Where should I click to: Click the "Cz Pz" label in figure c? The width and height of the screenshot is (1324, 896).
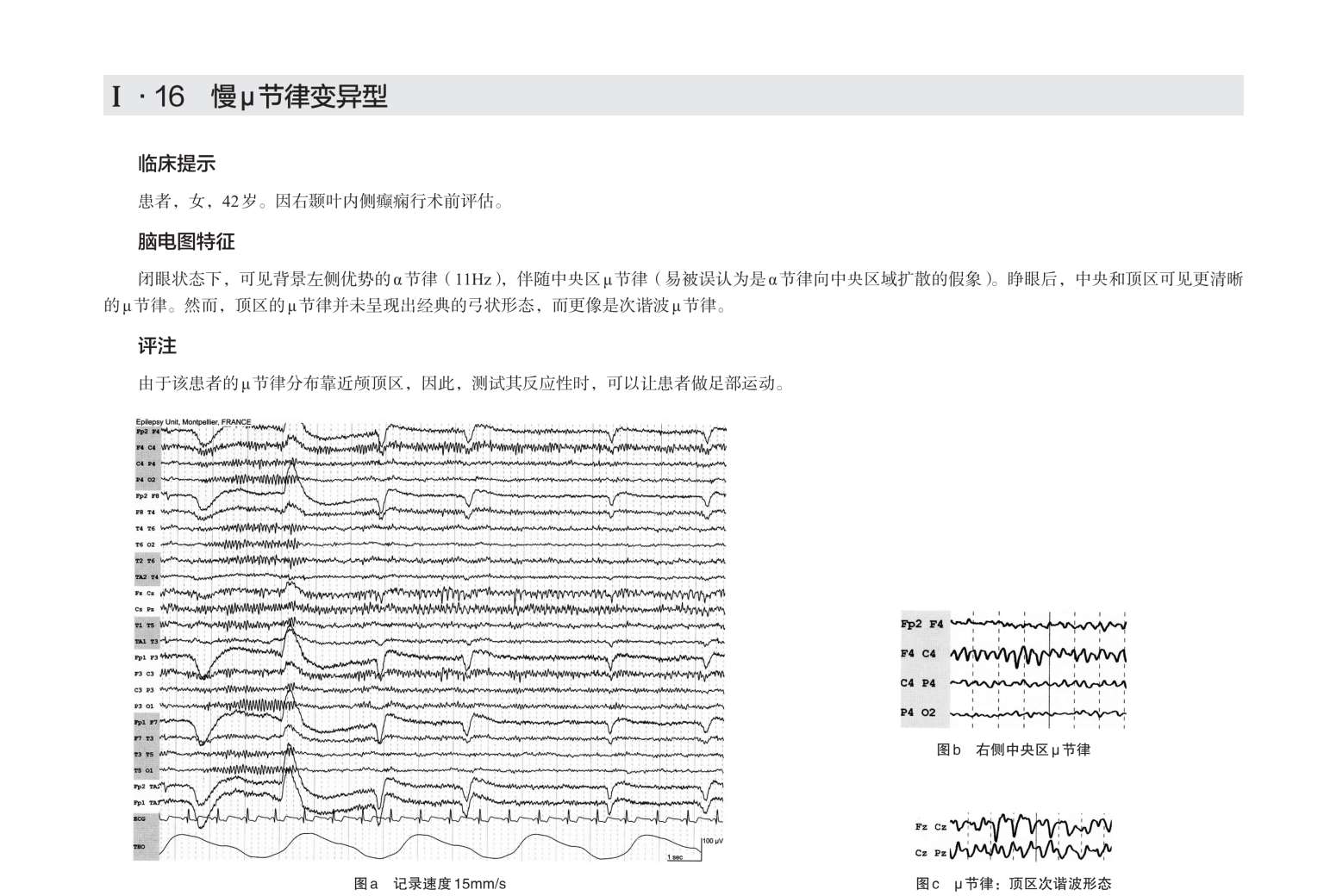coord(931,853)
